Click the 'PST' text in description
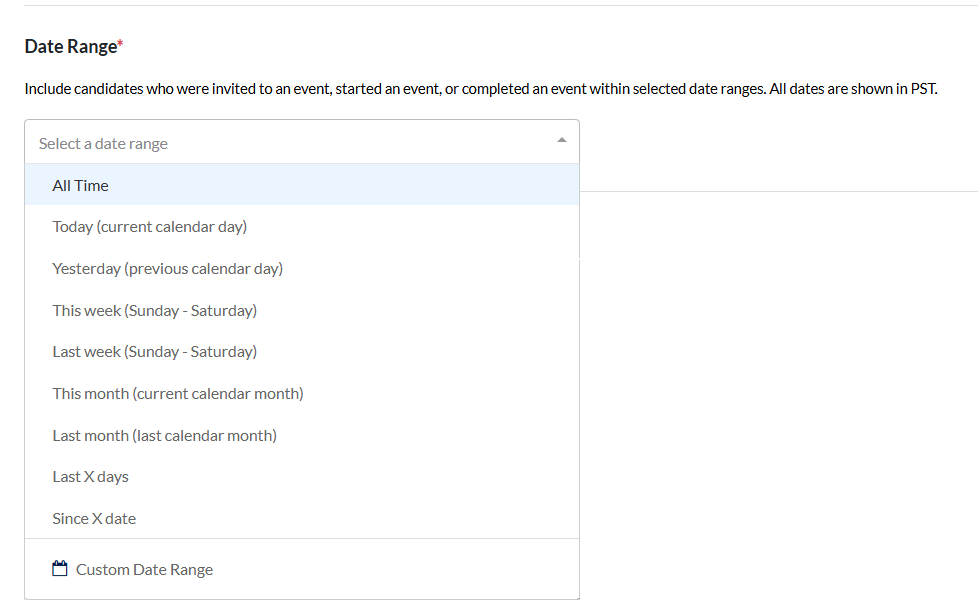The width and height of the screenshot is (978, 606). click(922, 89)
